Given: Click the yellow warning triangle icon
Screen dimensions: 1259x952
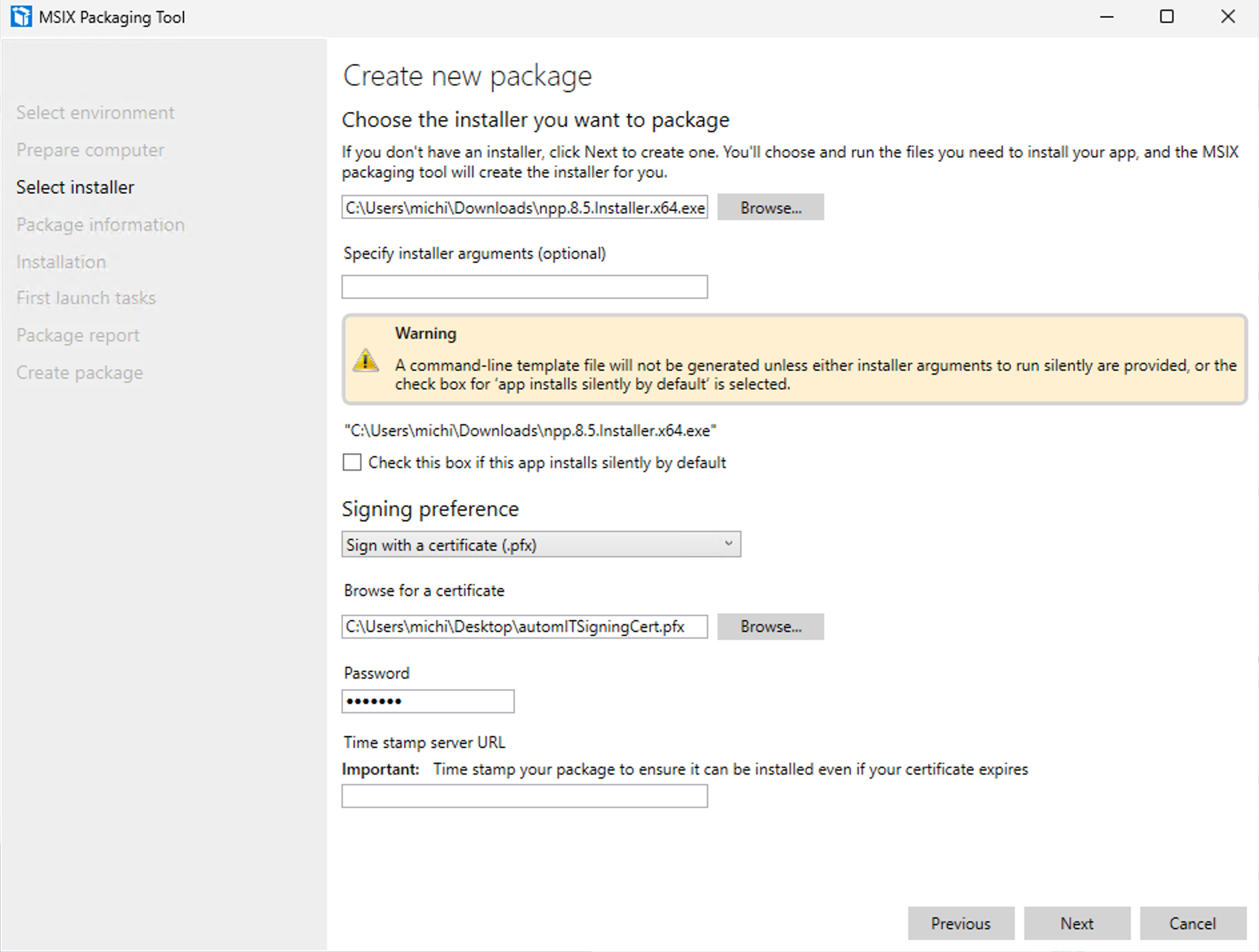Looking at the screenshot, I should click(x=365, y=361).
